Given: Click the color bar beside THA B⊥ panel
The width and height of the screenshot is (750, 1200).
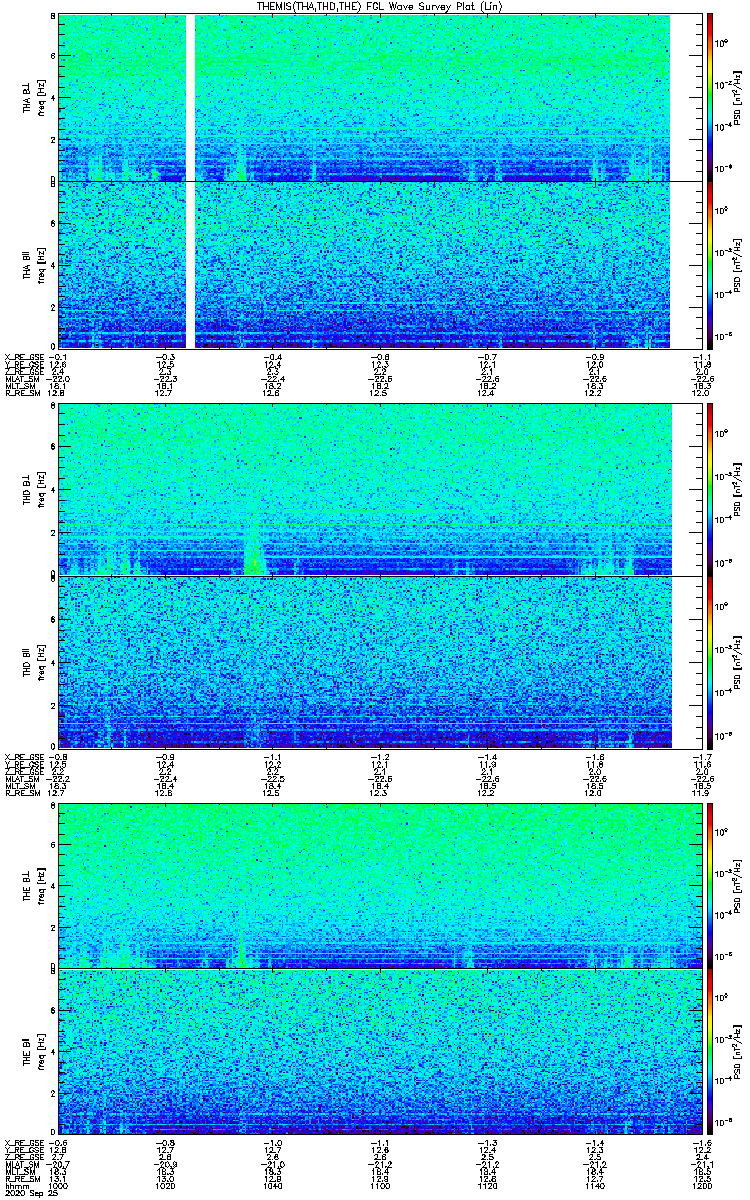Looking at the screenshot, I should tap(709, 96).
